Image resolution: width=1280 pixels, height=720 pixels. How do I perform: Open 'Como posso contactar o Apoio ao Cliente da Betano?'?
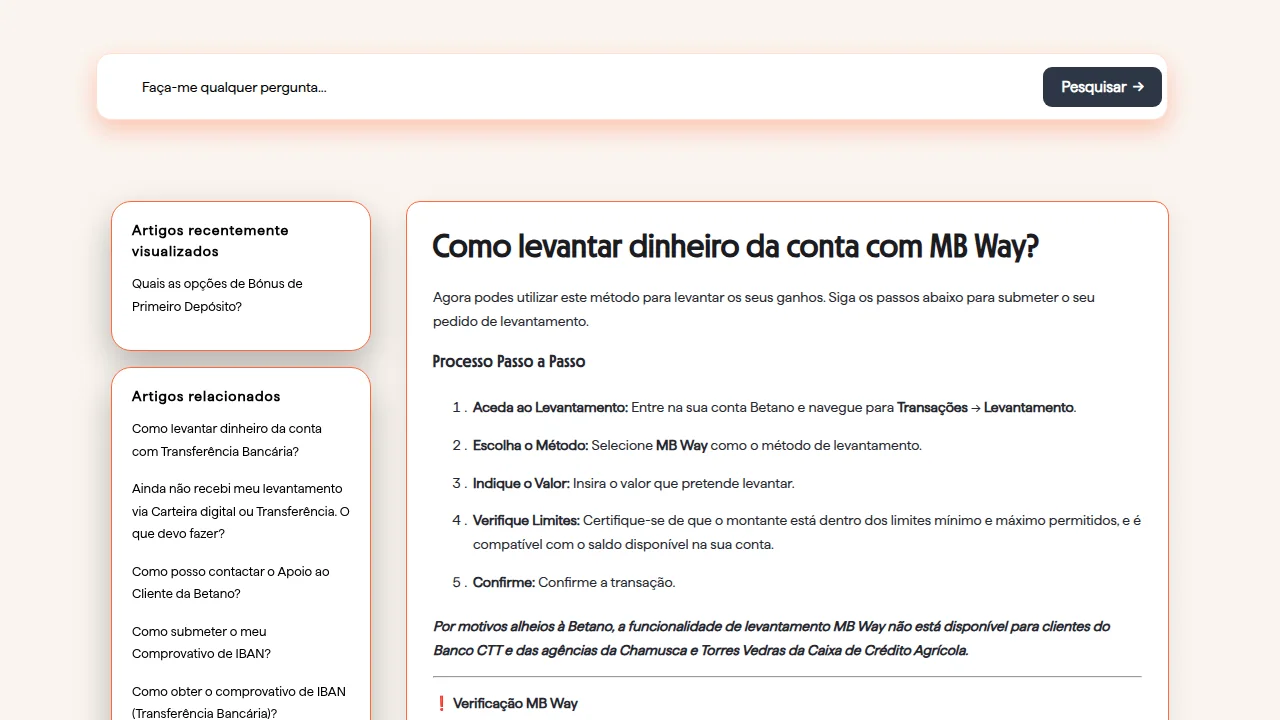pos(230,582)
